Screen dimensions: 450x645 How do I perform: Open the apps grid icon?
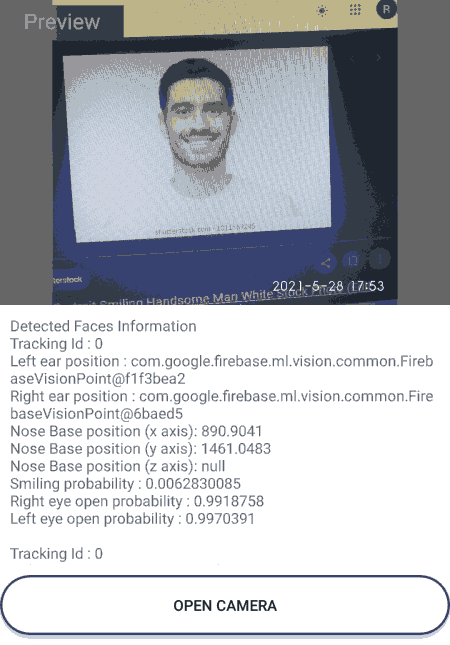(355, 10)
